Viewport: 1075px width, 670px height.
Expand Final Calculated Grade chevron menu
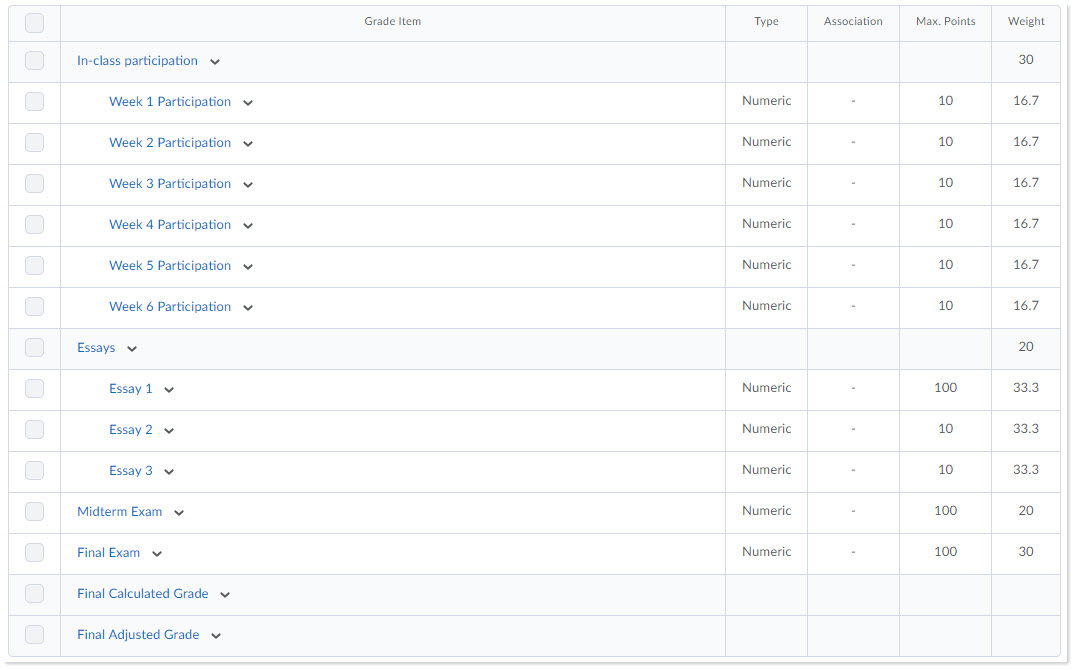[225, 595]
